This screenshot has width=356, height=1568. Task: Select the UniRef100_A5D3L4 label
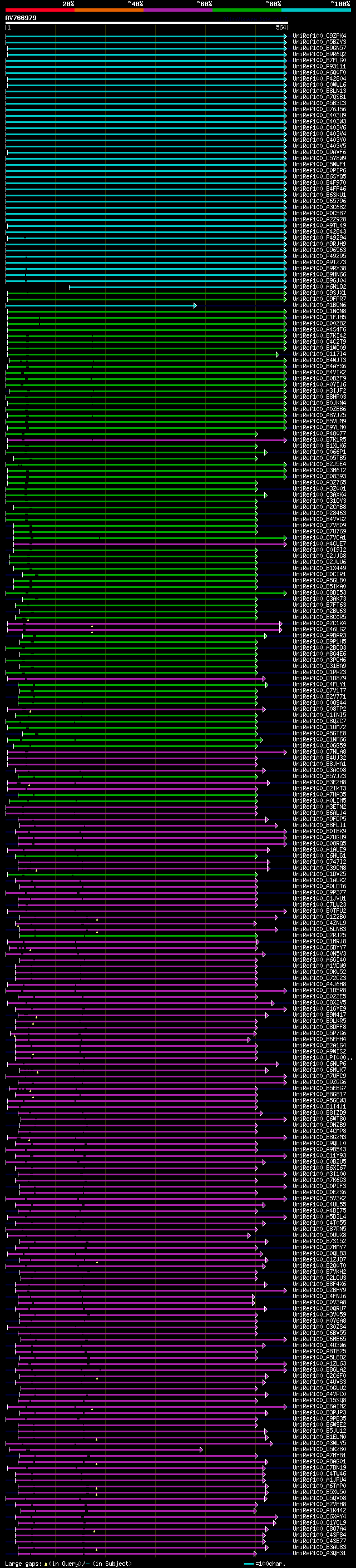(x=319, y=1217)
